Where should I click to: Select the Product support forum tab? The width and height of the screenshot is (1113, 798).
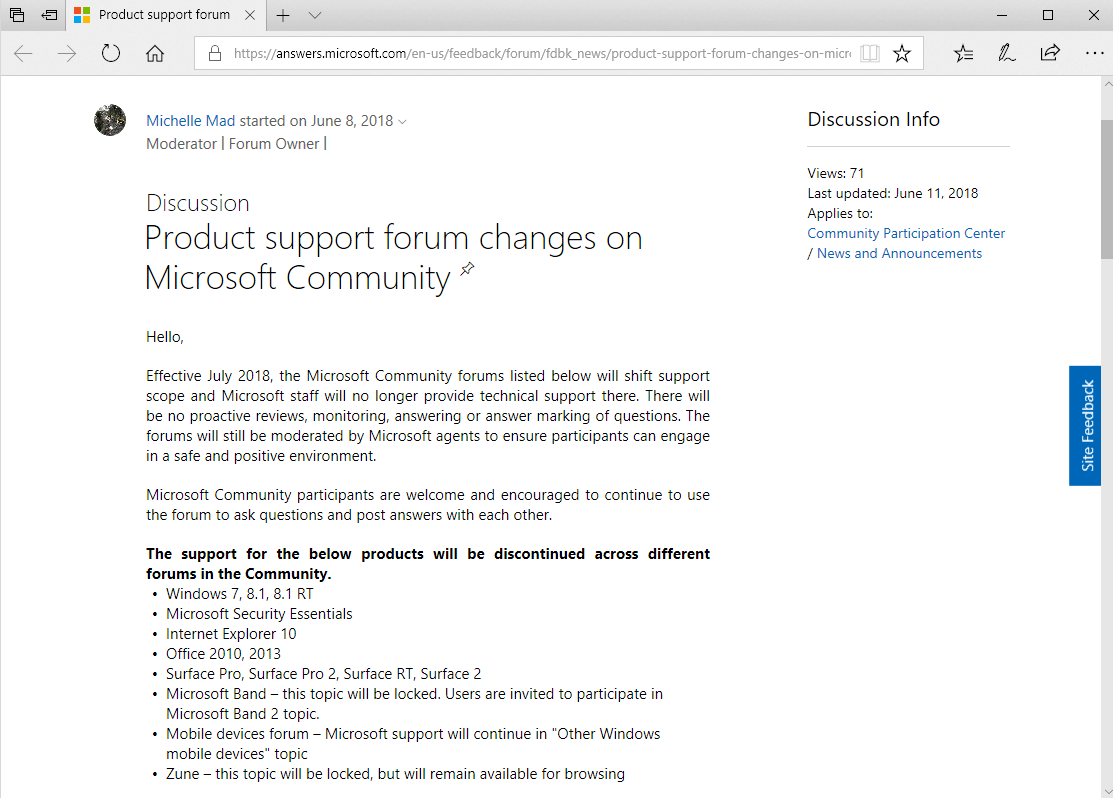click(164, 15)
